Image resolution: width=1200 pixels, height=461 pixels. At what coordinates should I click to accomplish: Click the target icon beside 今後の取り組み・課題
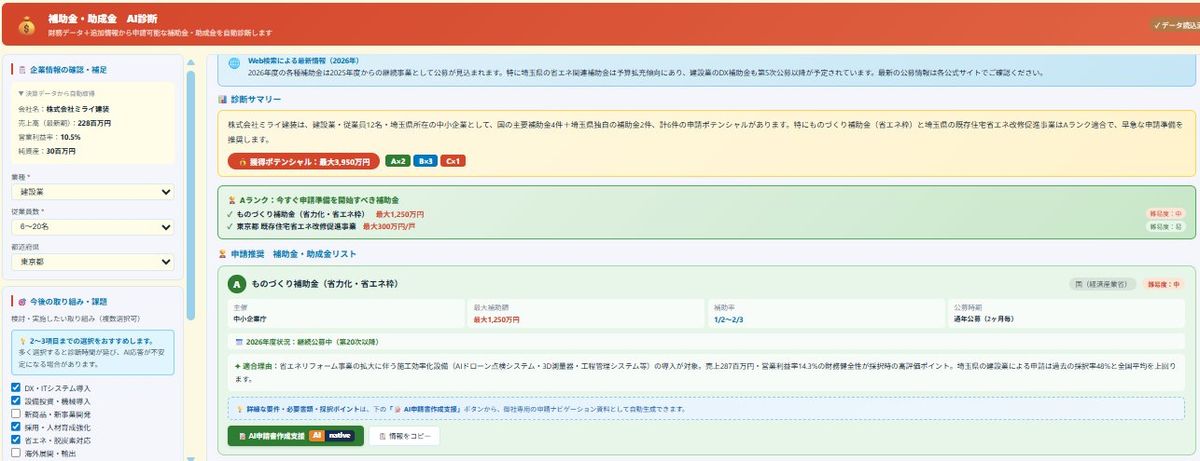(23, 300)
